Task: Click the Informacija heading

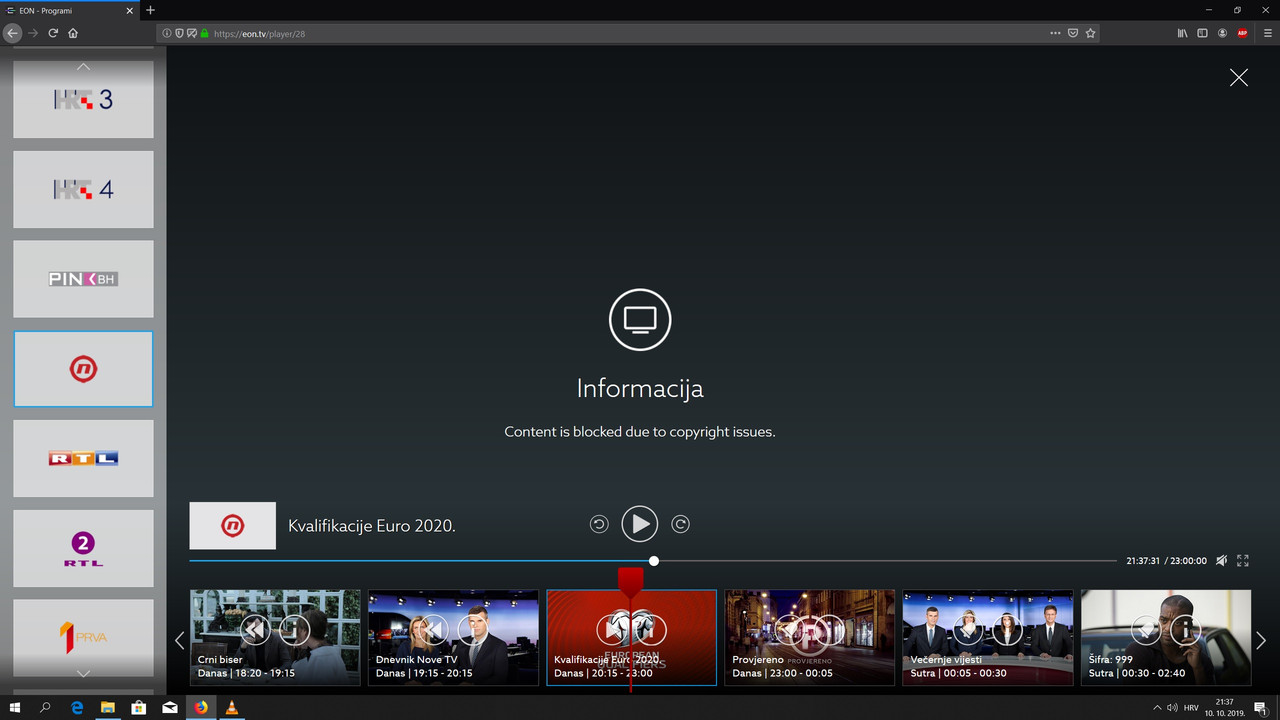Action: coord(640,388)
